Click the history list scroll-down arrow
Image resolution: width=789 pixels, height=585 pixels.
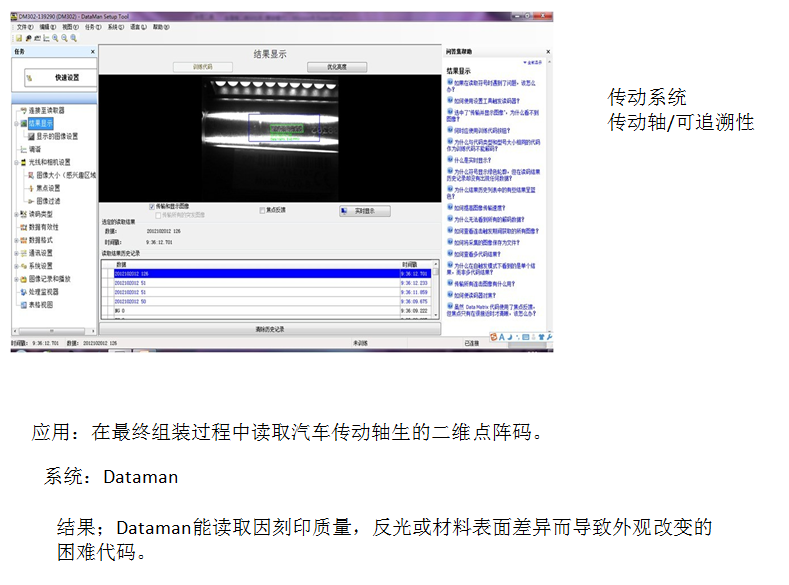point(436,315)
